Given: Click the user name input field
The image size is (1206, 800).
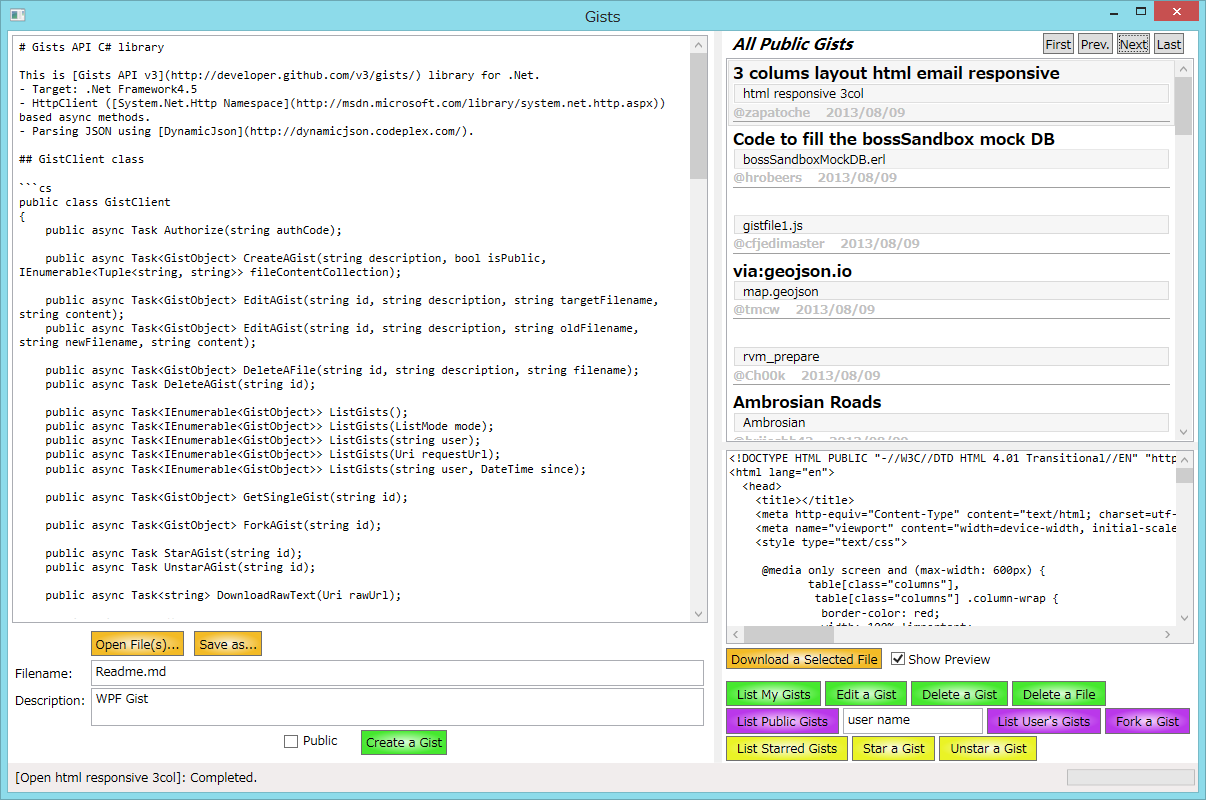Looking at the screenshot, I should pos(913,721).
